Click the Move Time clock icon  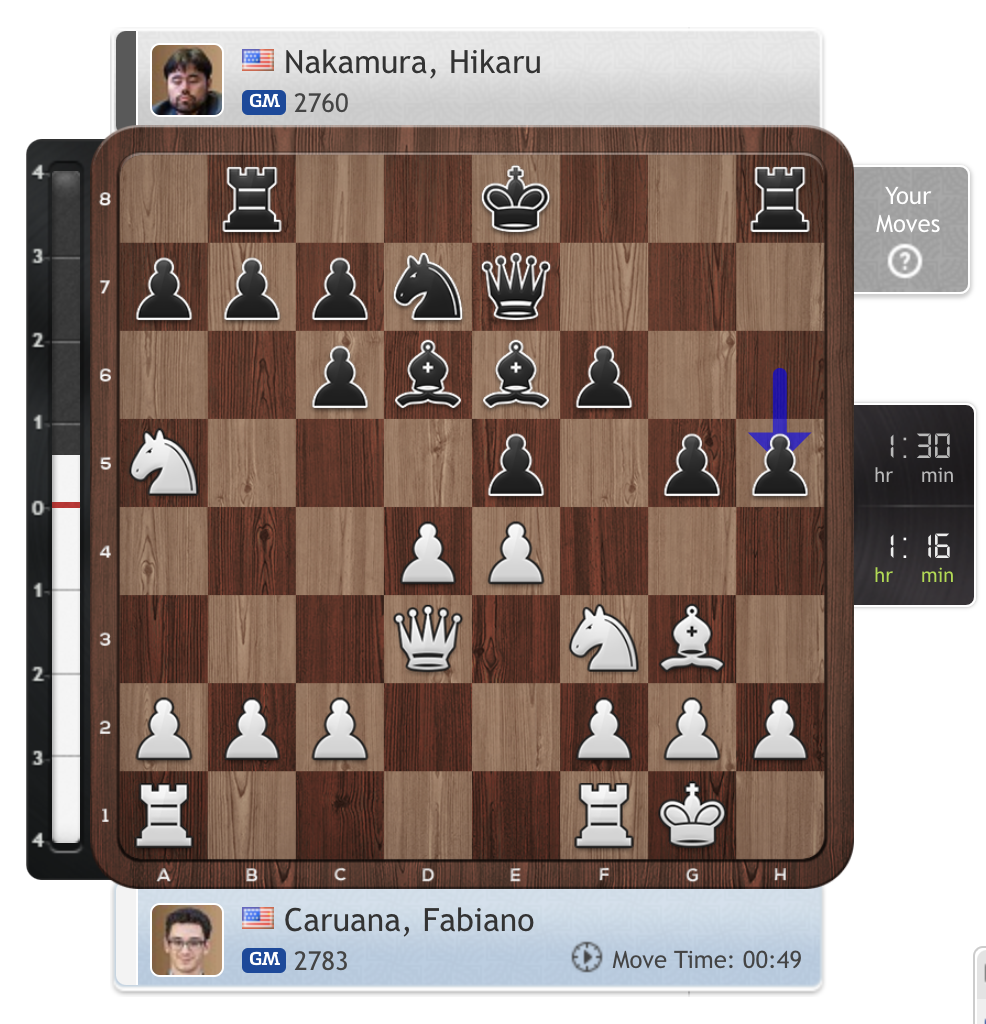click(x=586, y=957)
